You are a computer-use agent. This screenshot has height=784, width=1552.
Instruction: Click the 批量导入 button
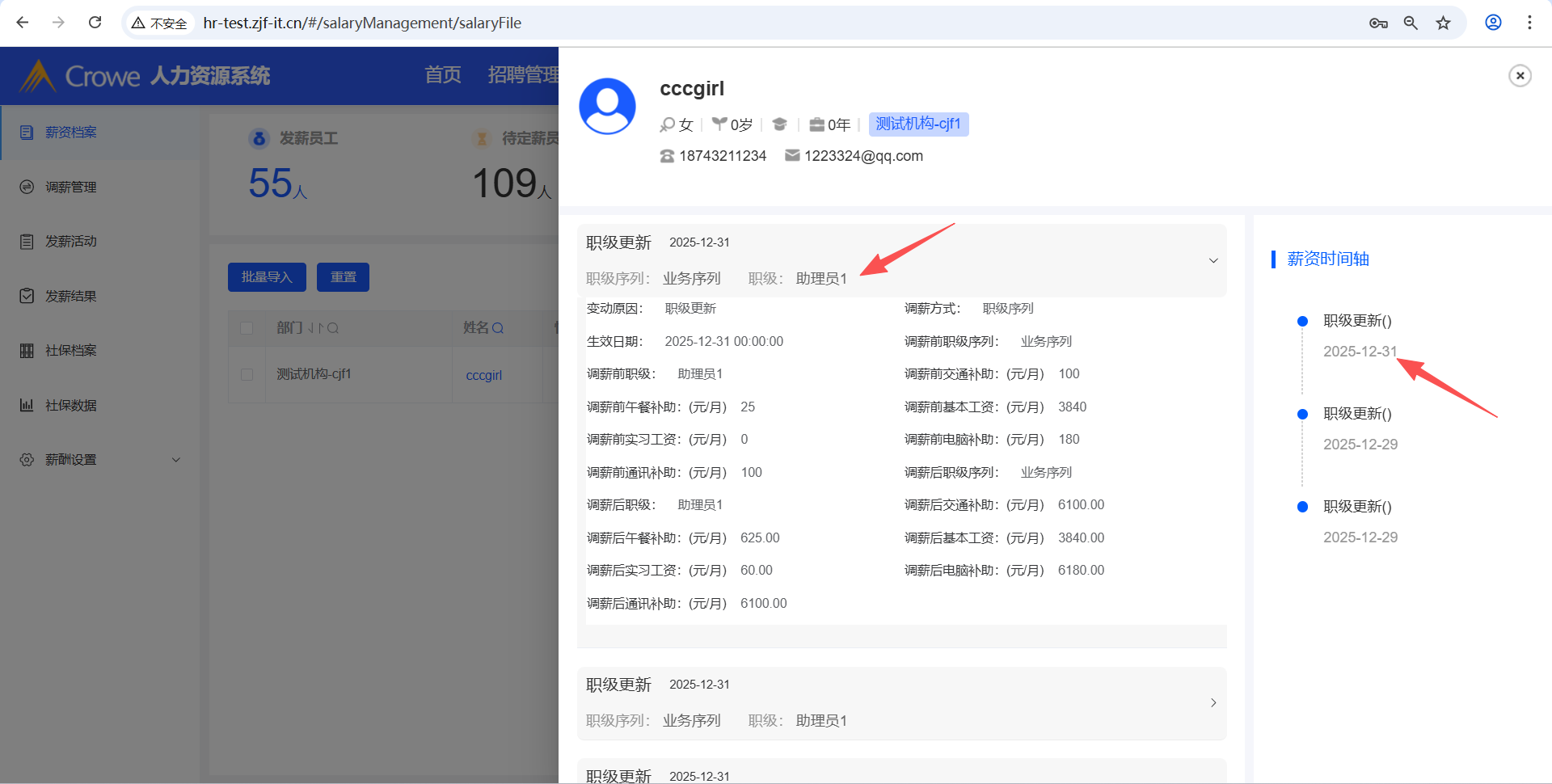(267, 277)
